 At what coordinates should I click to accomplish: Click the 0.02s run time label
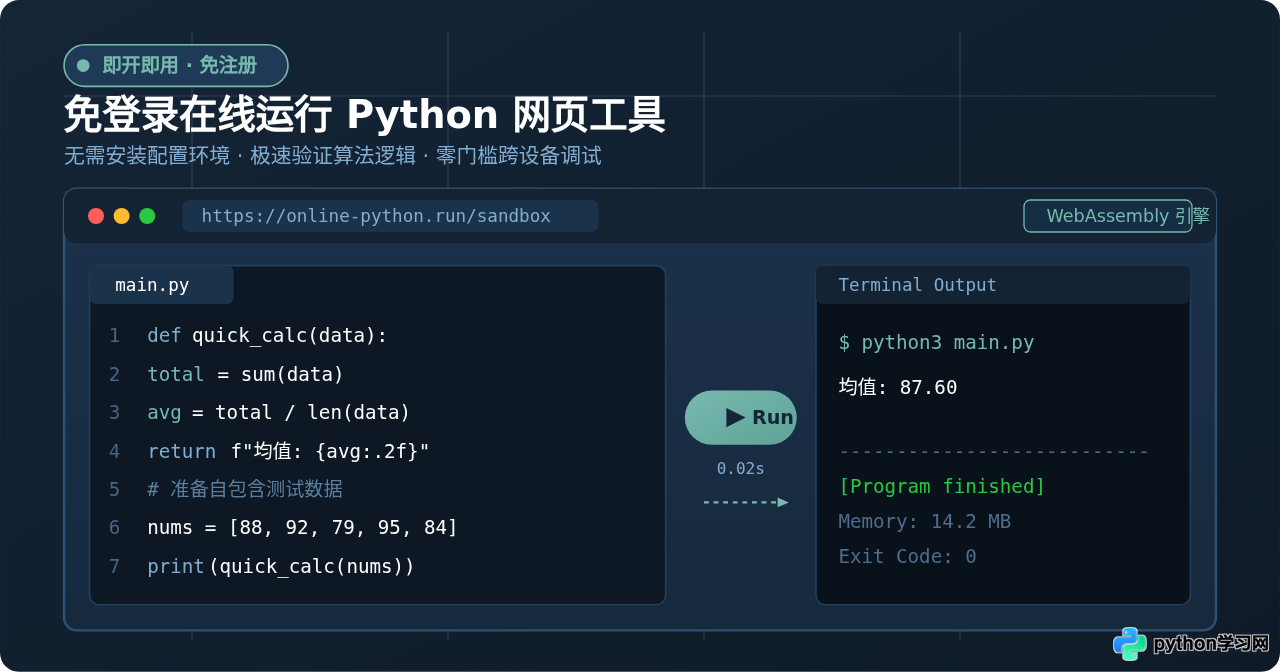point(741,468)
